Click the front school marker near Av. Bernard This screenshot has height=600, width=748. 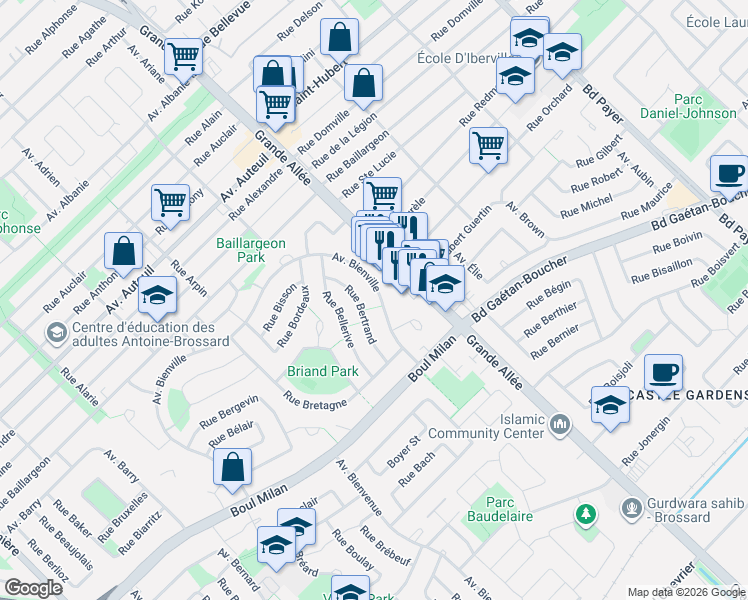point(276,546)
